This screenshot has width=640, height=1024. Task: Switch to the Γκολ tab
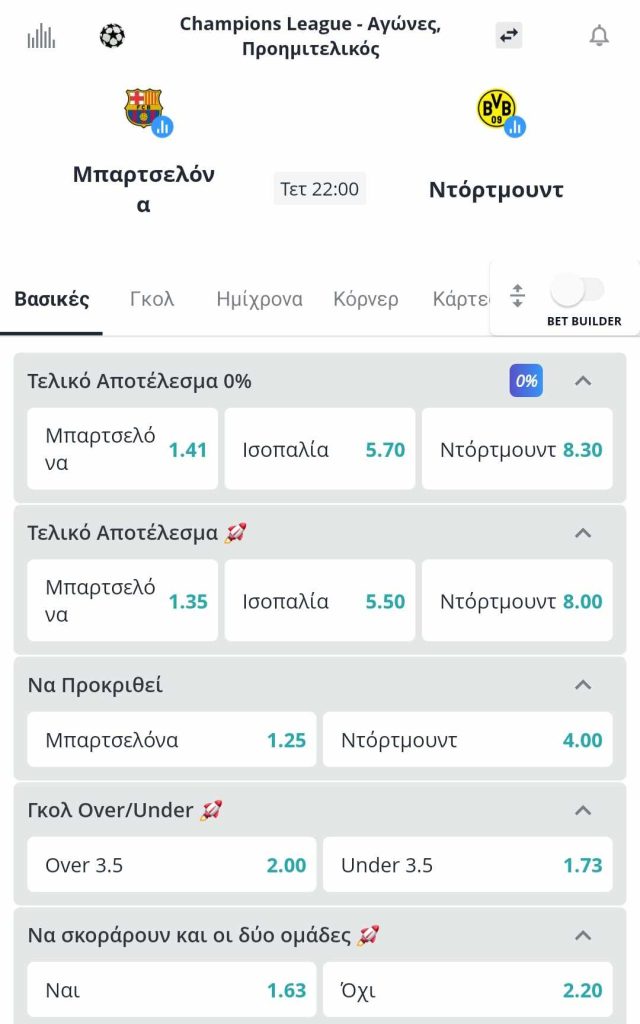coord(152,299)
